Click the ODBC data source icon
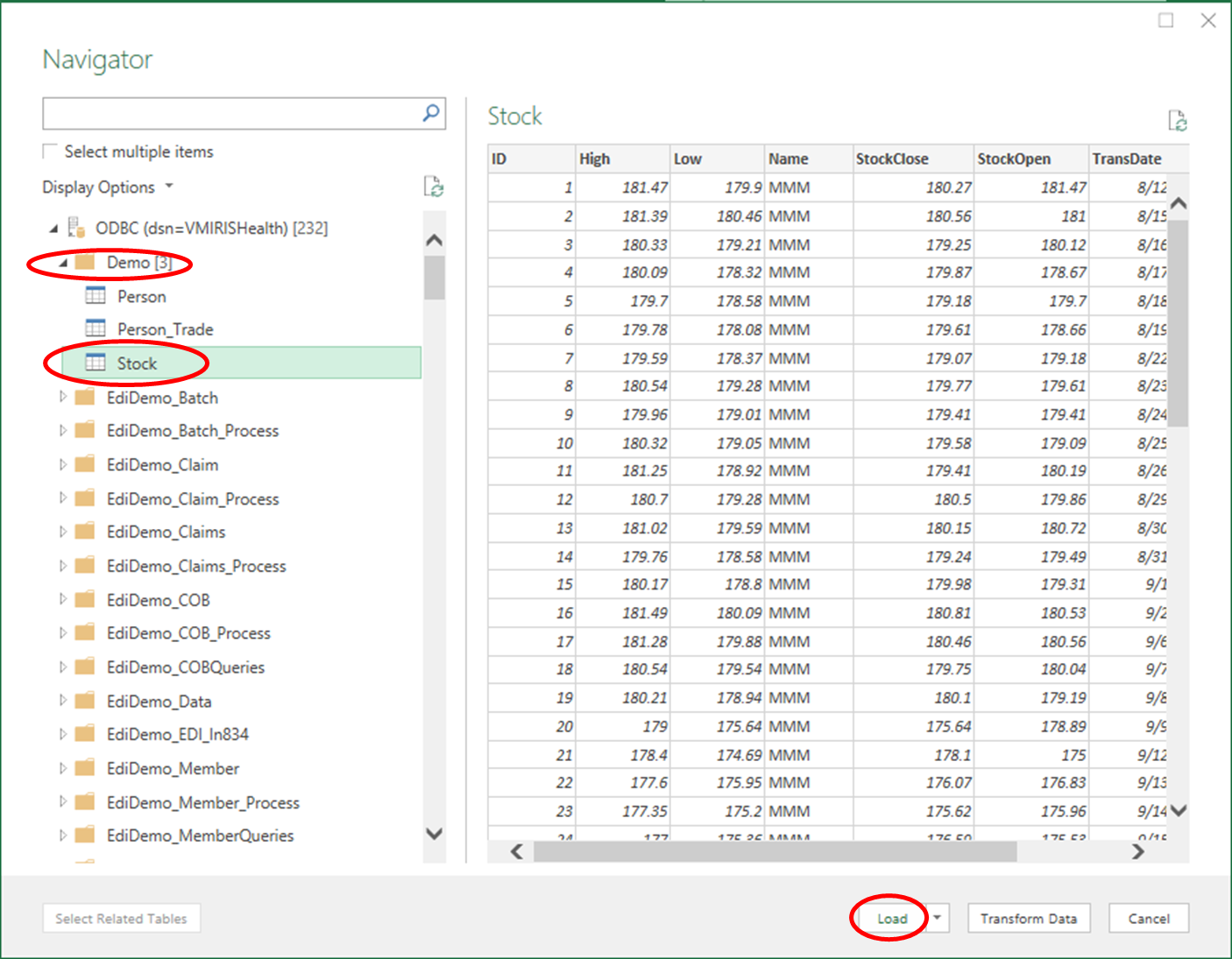The image size is (1232, 959). (x=76, y=228)
